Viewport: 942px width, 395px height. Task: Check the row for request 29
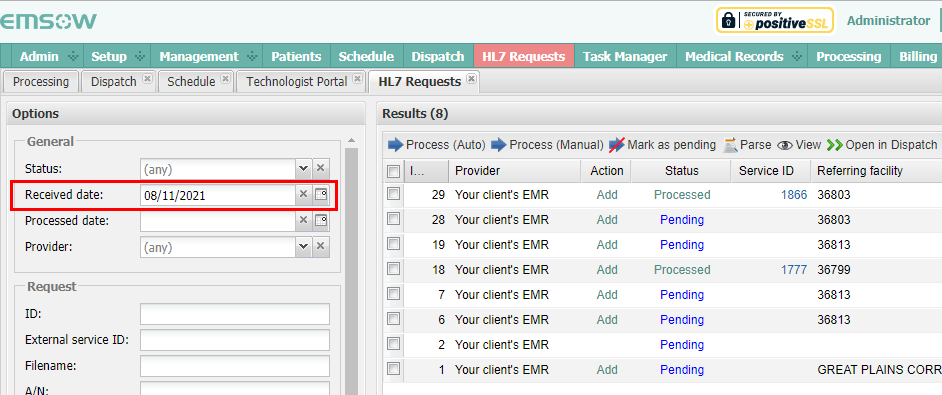[x=394, y=194]
